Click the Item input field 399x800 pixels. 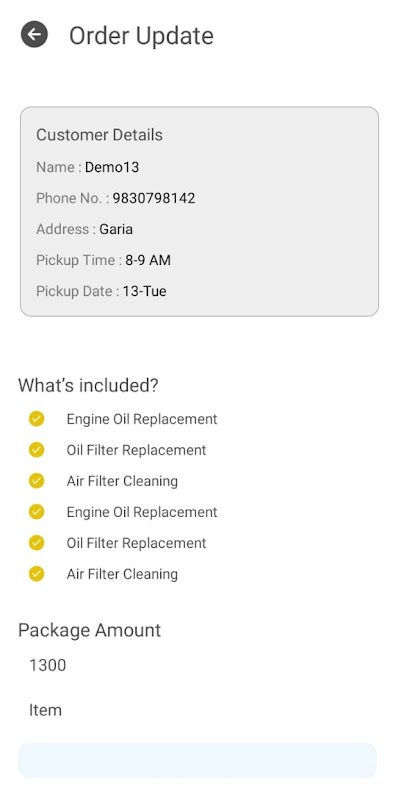[x=198, y=710]
